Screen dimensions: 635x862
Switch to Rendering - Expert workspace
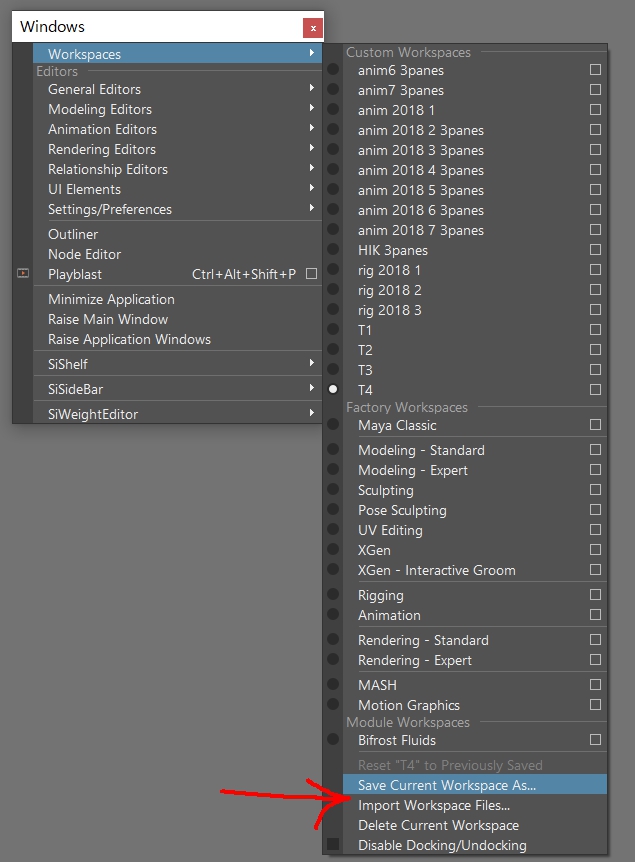(x=415, y=660)
